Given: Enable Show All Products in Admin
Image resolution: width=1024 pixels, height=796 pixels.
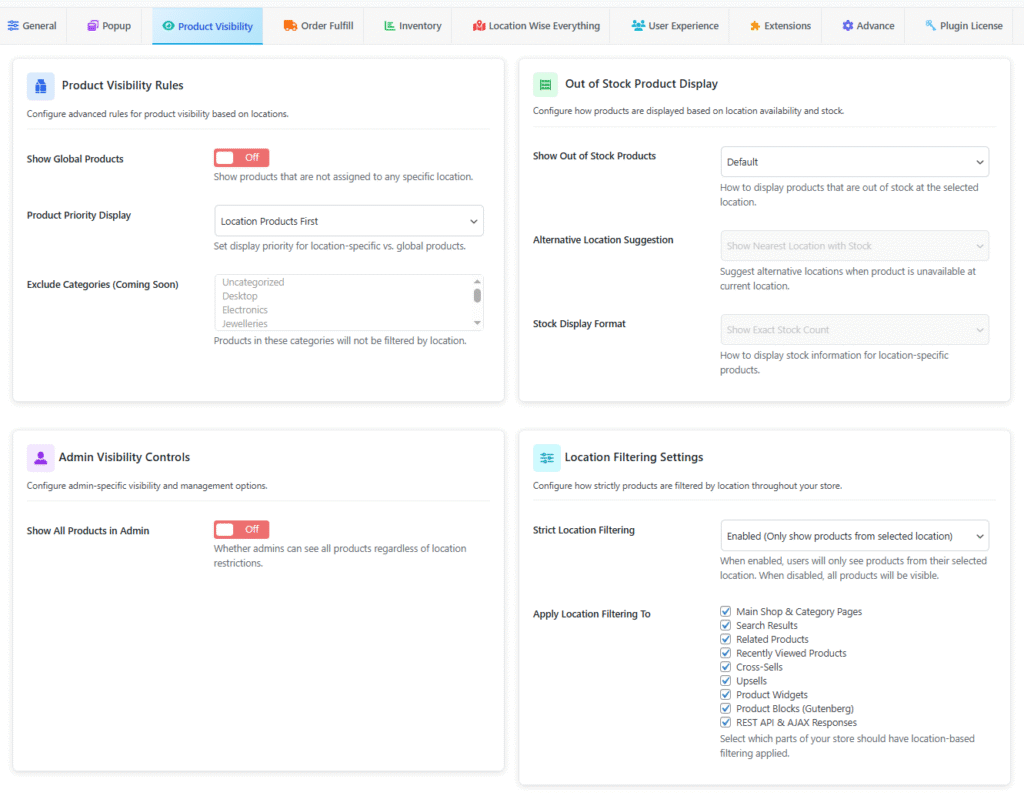Looking at the screenshot, I should pyautogui.click(x=240, y=529).
